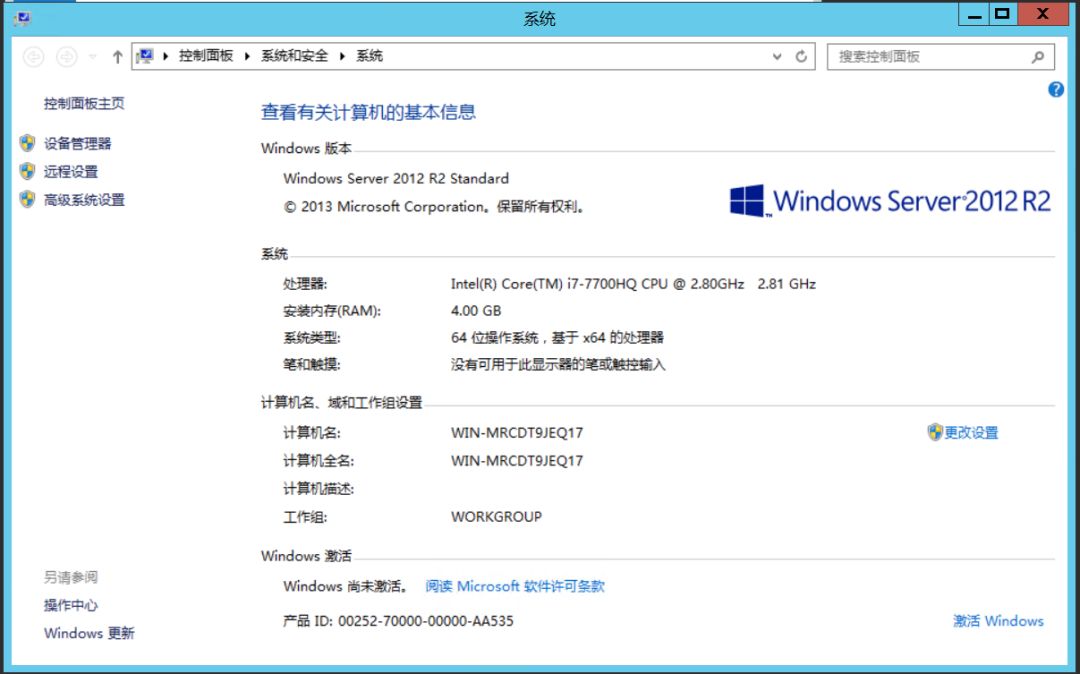Click the 系统 window title text
The width and height of the screenshot is (1080, 674).
[x=539, y=19]
